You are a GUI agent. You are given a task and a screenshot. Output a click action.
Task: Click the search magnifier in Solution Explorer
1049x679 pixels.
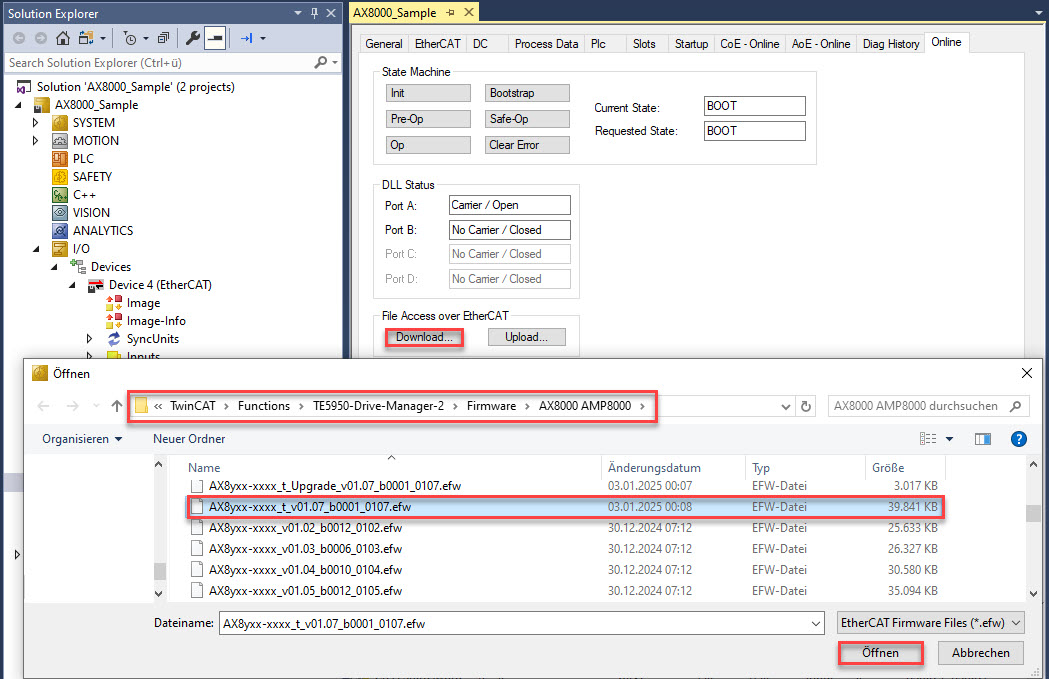pyautogui.click(x=321, y=62)
